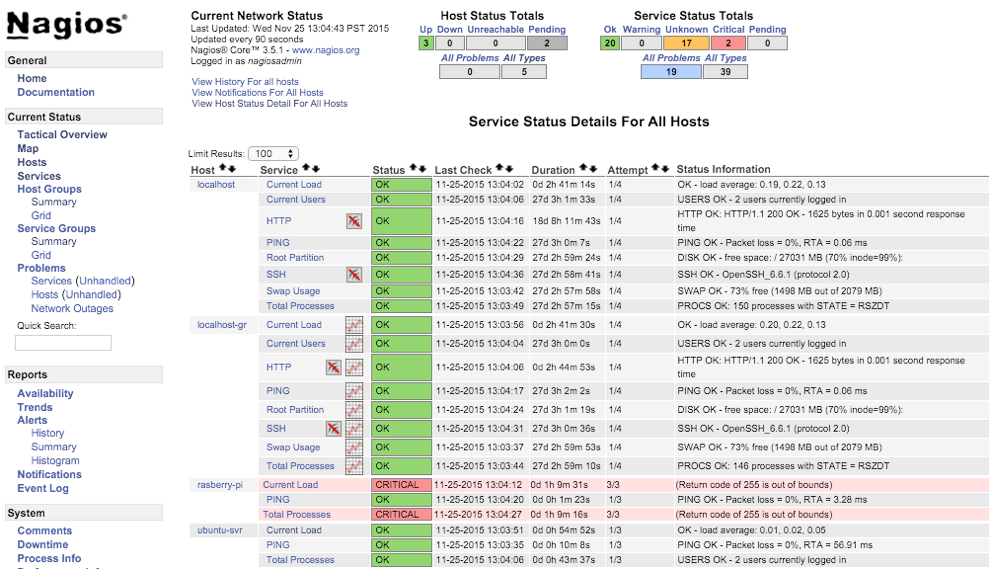Click notifications-disabled icon for localhost HTTP service
This screenshot has width=992, height=569.
click(354, 221)
